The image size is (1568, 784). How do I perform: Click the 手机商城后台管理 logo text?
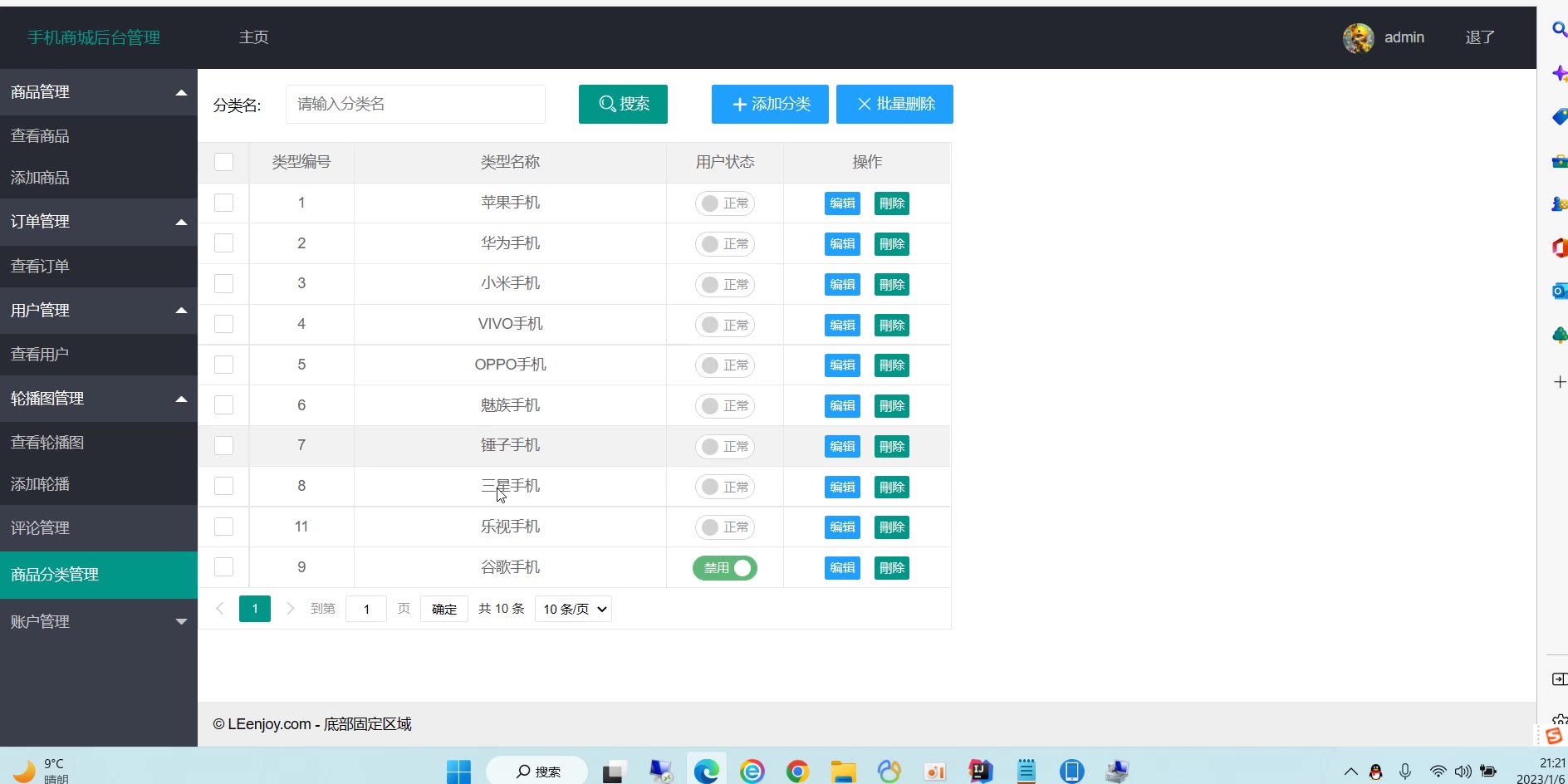pyautogui.click(x=94, y=37)
